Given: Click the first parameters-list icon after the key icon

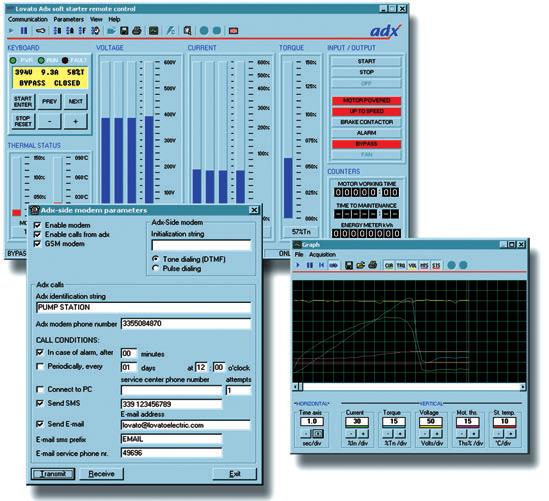Looking at the screenshot, I should tap(57, 31).
